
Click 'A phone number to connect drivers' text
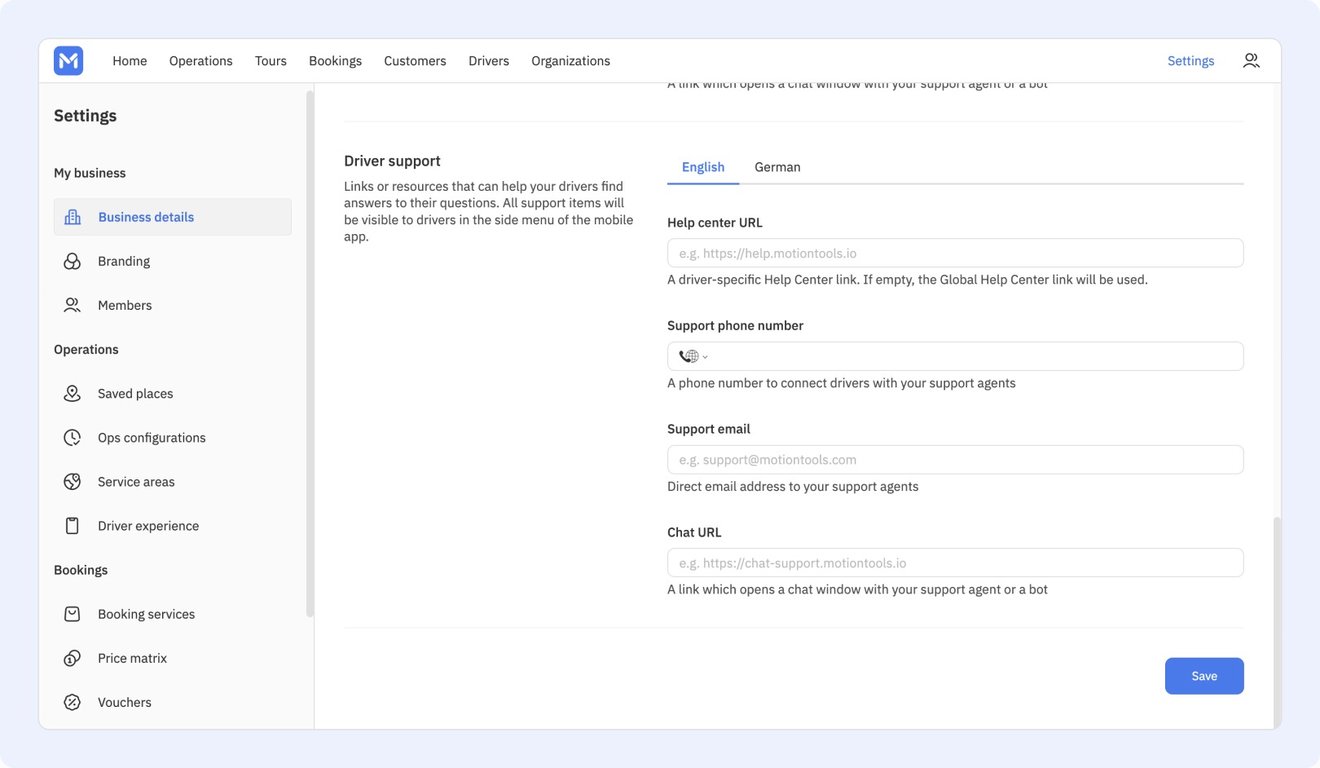pyautogui.click(x=841, y=383)
